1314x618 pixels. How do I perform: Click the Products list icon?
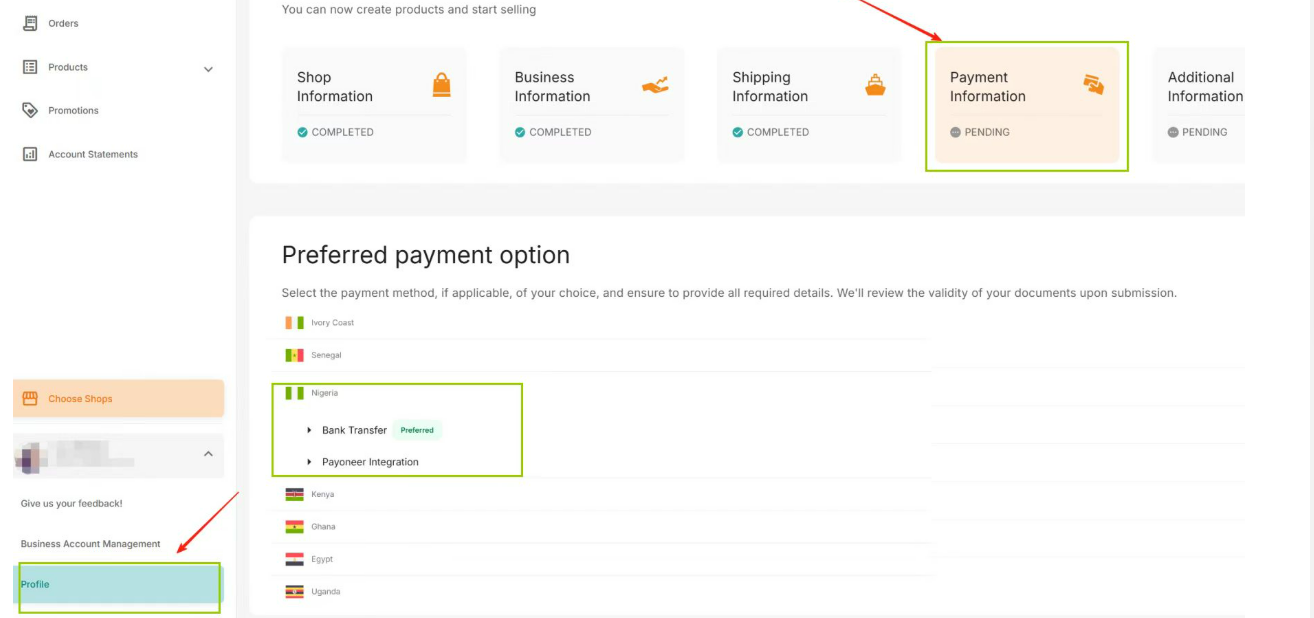(x=30, y=67)
